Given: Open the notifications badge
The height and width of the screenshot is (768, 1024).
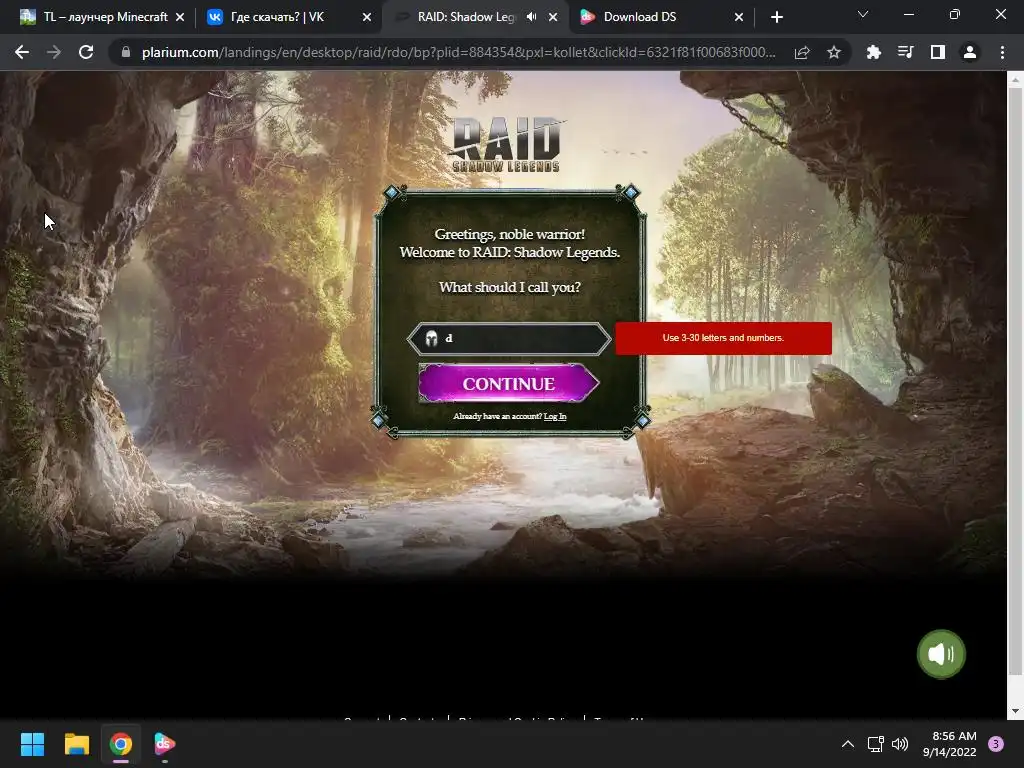Looking at the screenshot, I should pos(996,744).
